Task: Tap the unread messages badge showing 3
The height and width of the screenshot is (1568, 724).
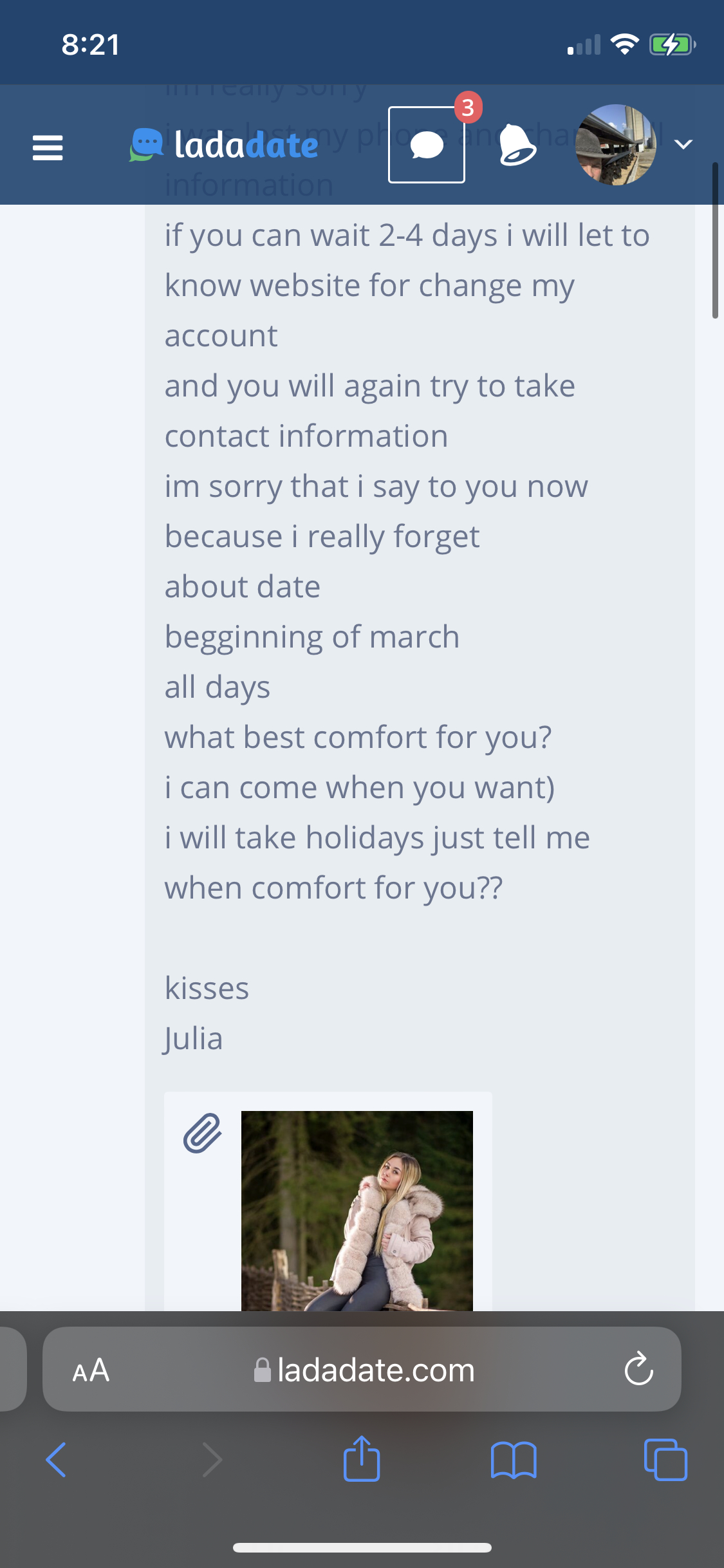Action: tap(468, 107)
